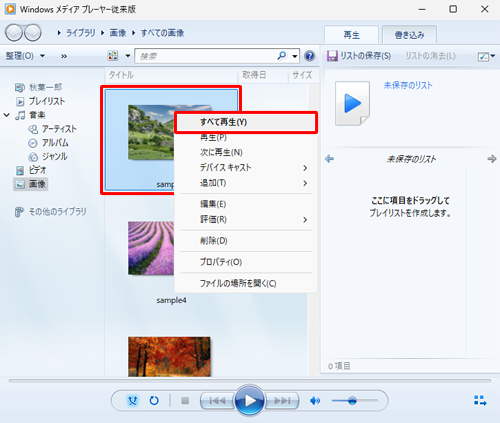The height and width of the screenshot is (423, 500).
Task: Click the ジャンル icon
Action: tap(33, 157)
